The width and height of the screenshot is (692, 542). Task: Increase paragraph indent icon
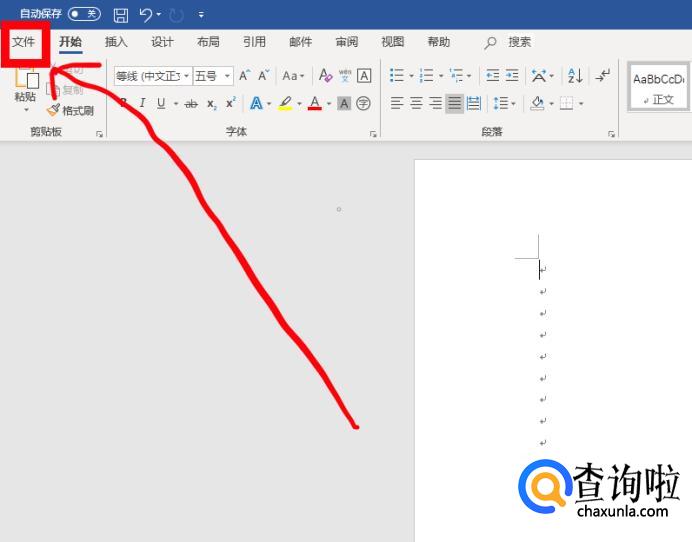512,76
